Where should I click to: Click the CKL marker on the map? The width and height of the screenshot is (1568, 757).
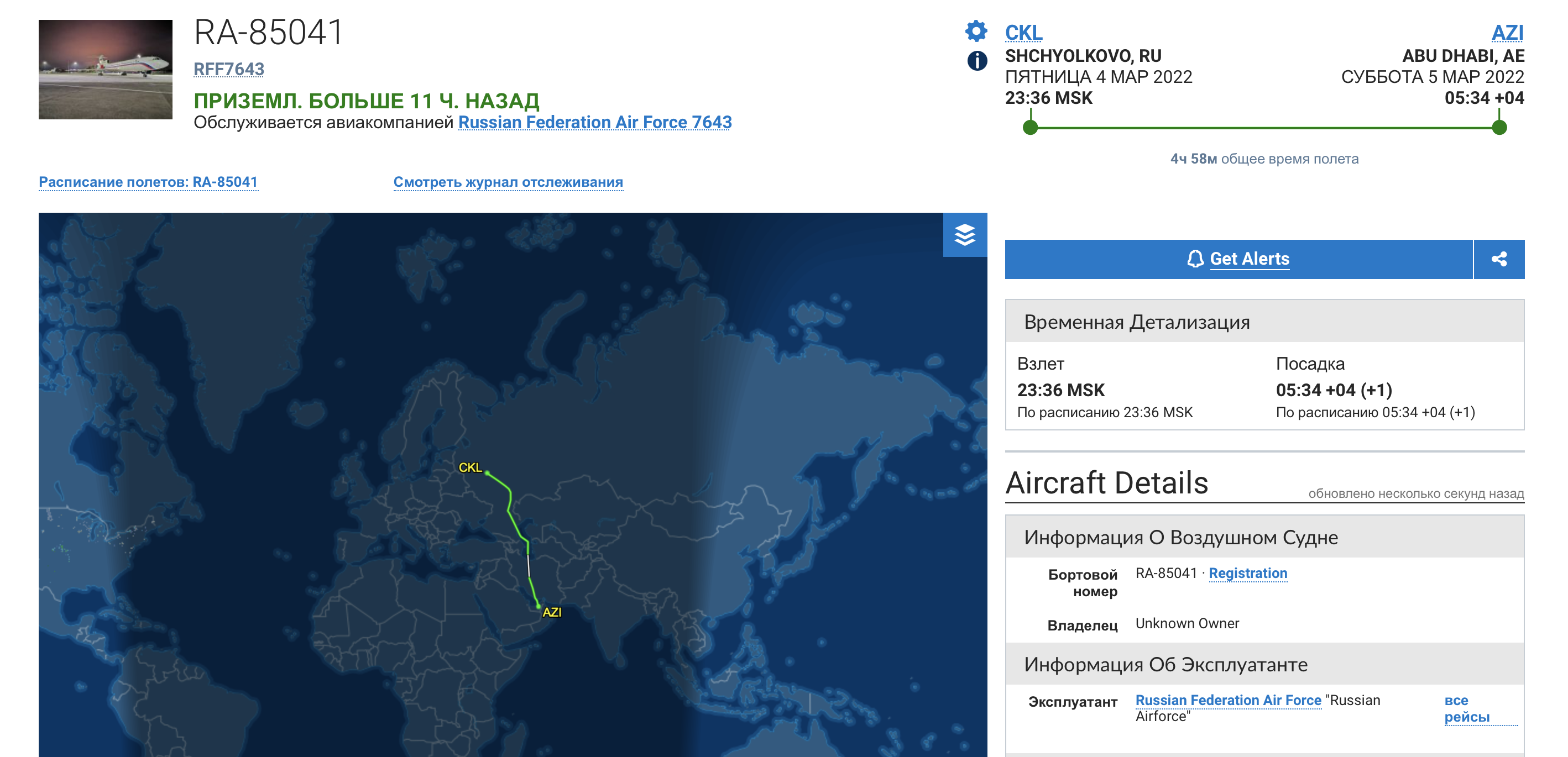[487, 472]
